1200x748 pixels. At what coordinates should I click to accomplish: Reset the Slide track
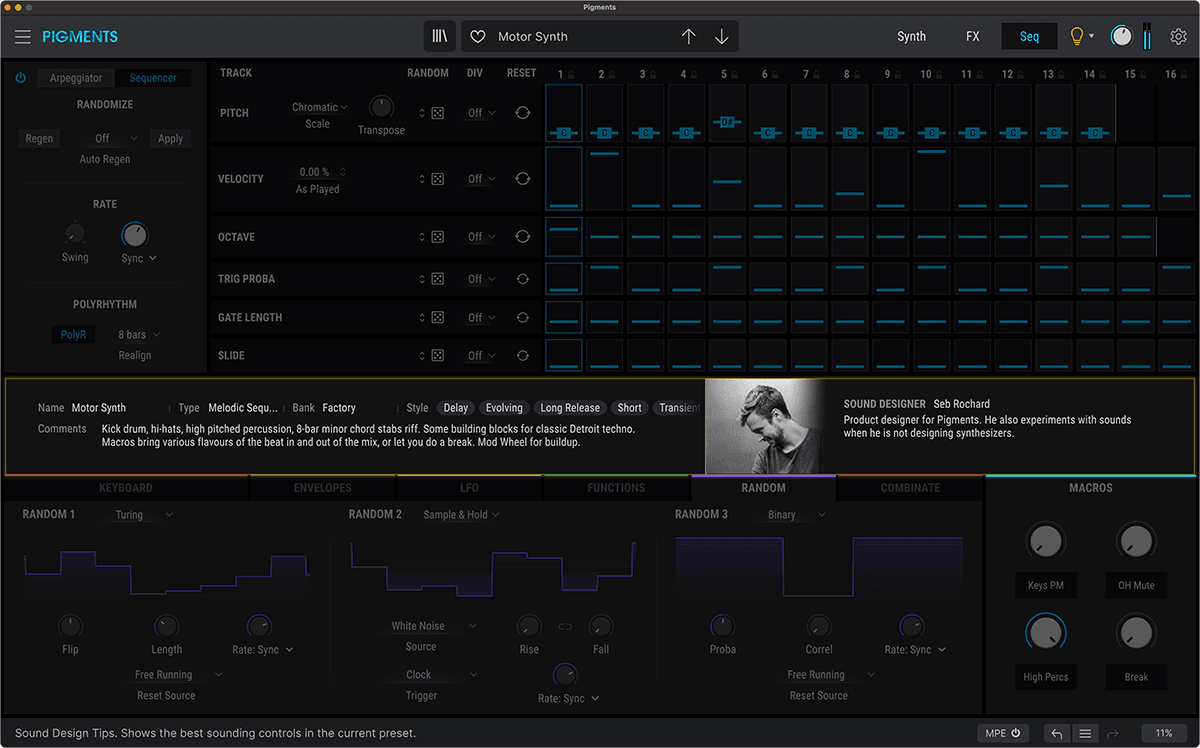(522, 355)
